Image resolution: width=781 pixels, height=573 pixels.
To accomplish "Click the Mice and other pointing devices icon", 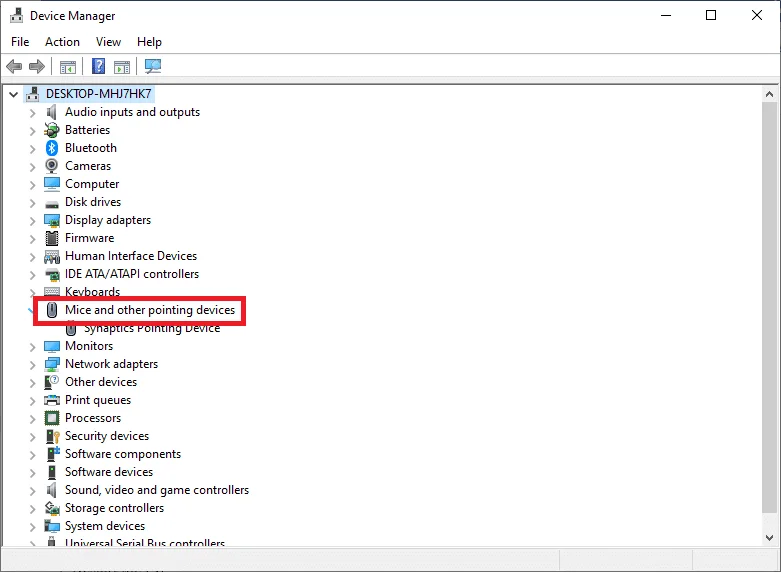I will point(52,310).
